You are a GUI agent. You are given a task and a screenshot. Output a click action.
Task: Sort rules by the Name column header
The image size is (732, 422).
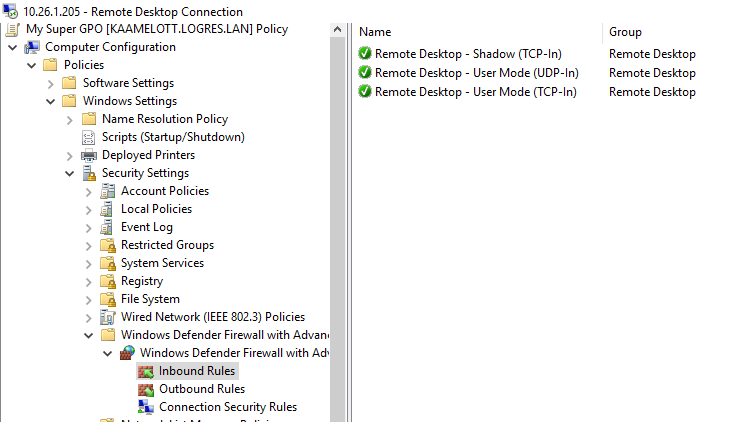[375, 32]
